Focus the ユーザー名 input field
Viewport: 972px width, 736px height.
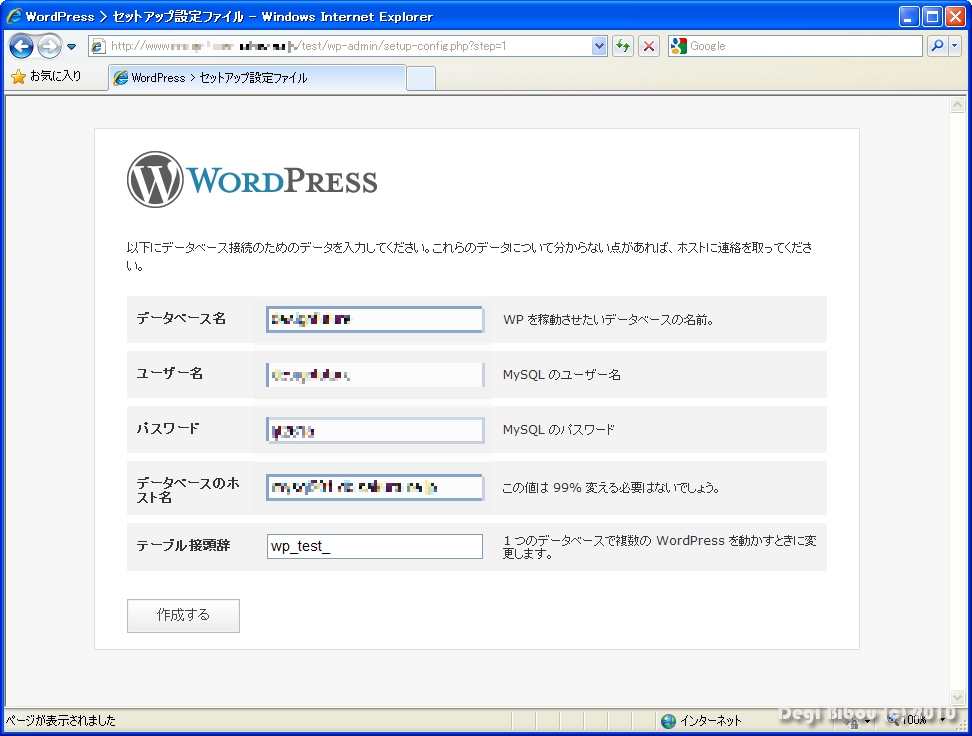click(x=374, y=375)
